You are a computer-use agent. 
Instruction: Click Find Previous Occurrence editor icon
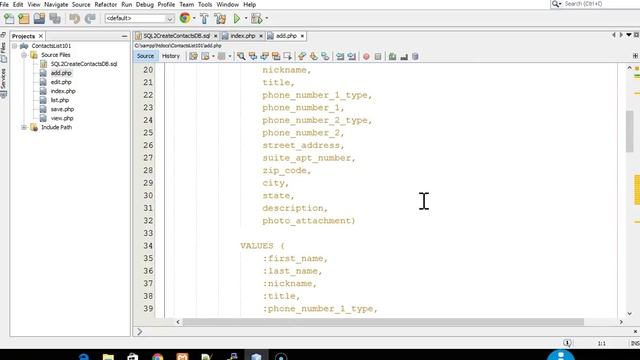pos(253,56)
